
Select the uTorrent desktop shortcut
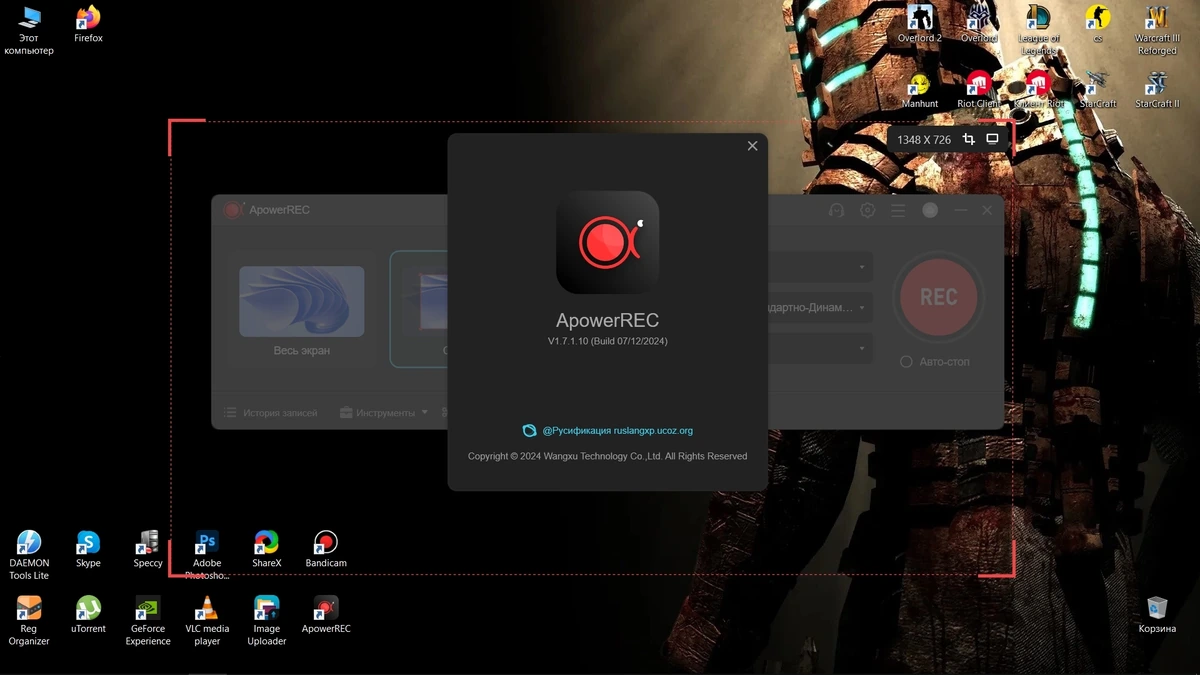(88, 614)
